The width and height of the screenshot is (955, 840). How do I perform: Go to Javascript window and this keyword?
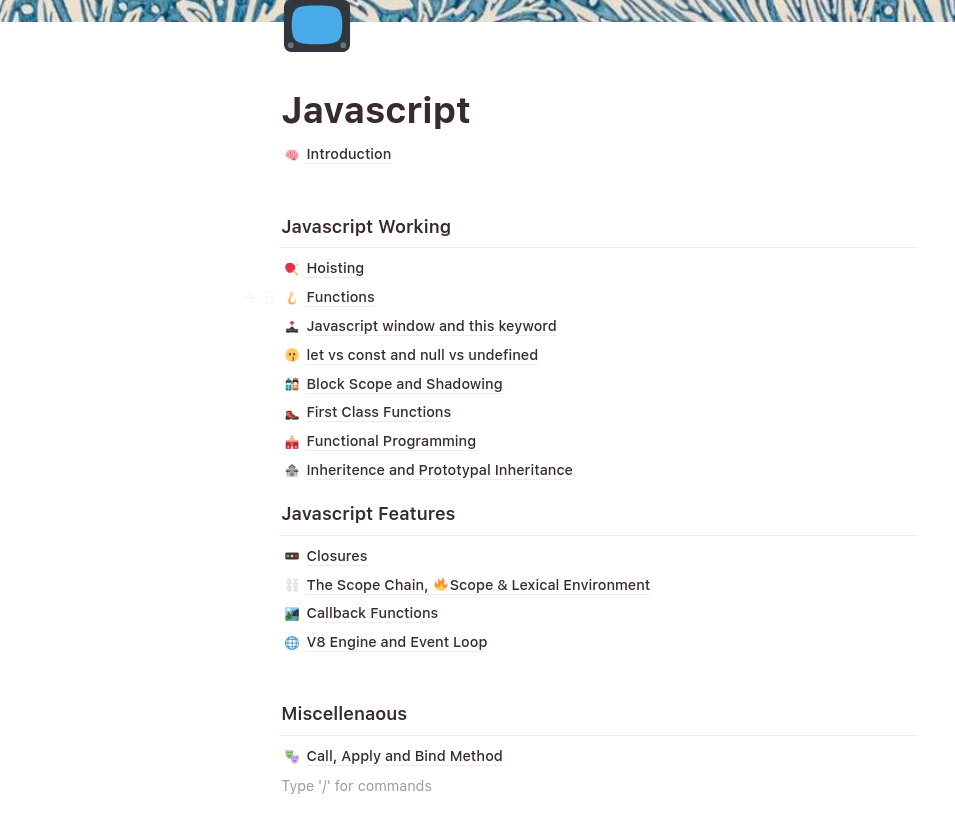click(431, 326)
